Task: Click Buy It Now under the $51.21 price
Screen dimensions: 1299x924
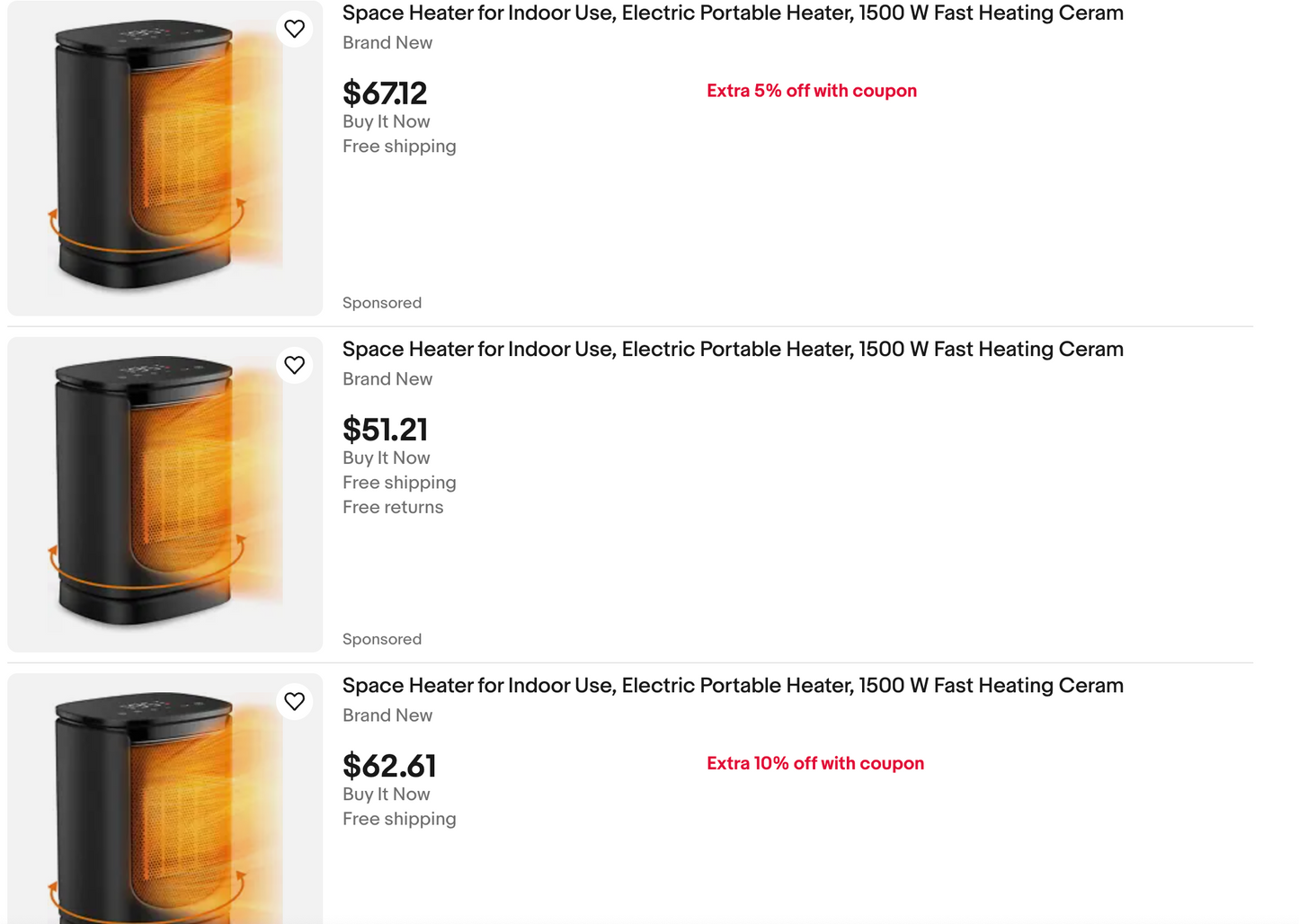Action: pyautogui.click(x=387, y=458)
